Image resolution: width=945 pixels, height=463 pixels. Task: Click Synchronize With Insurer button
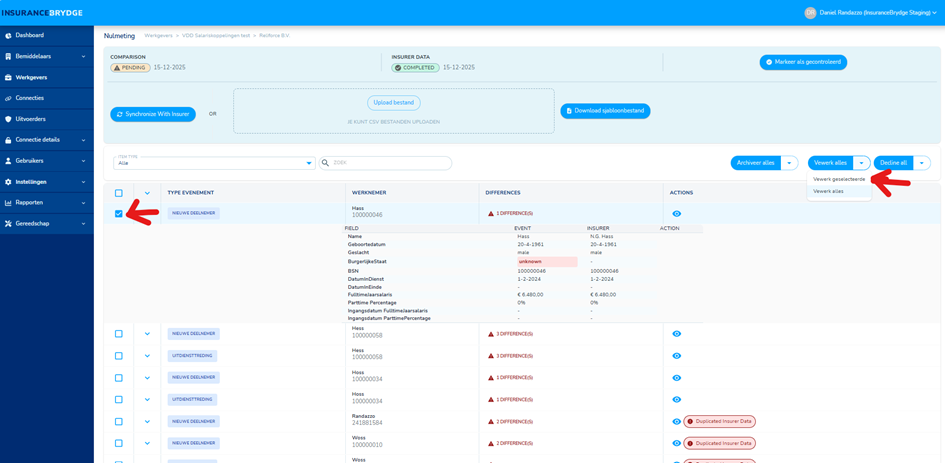point(153,114)
